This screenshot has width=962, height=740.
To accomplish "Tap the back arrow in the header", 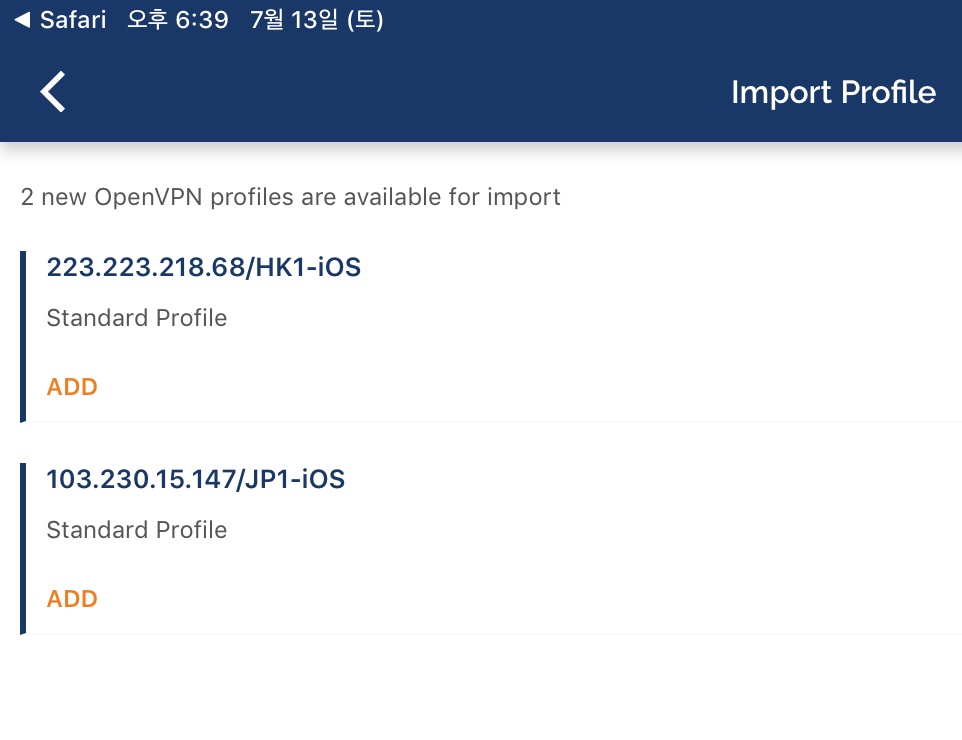I will tap(53, 92).
